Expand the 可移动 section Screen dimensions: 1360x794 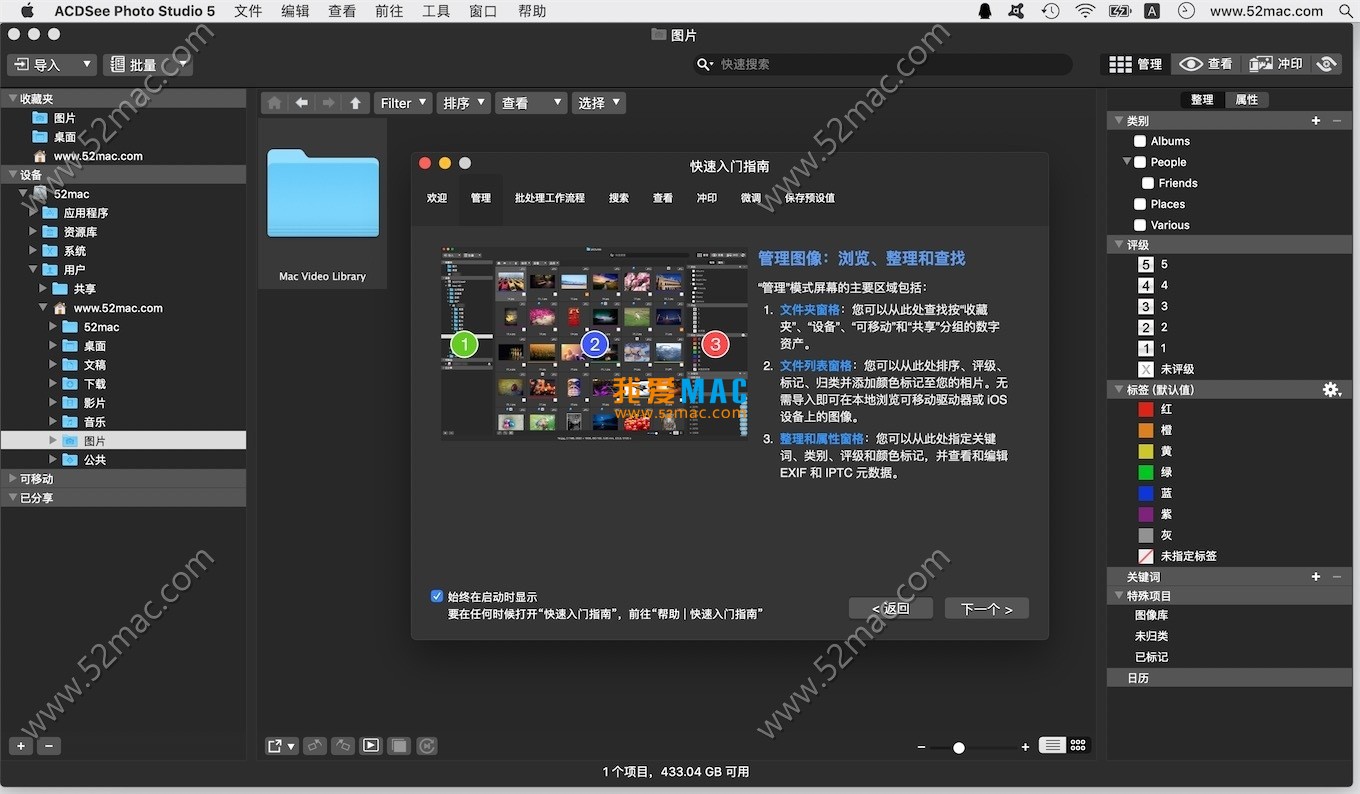(13, 479)
